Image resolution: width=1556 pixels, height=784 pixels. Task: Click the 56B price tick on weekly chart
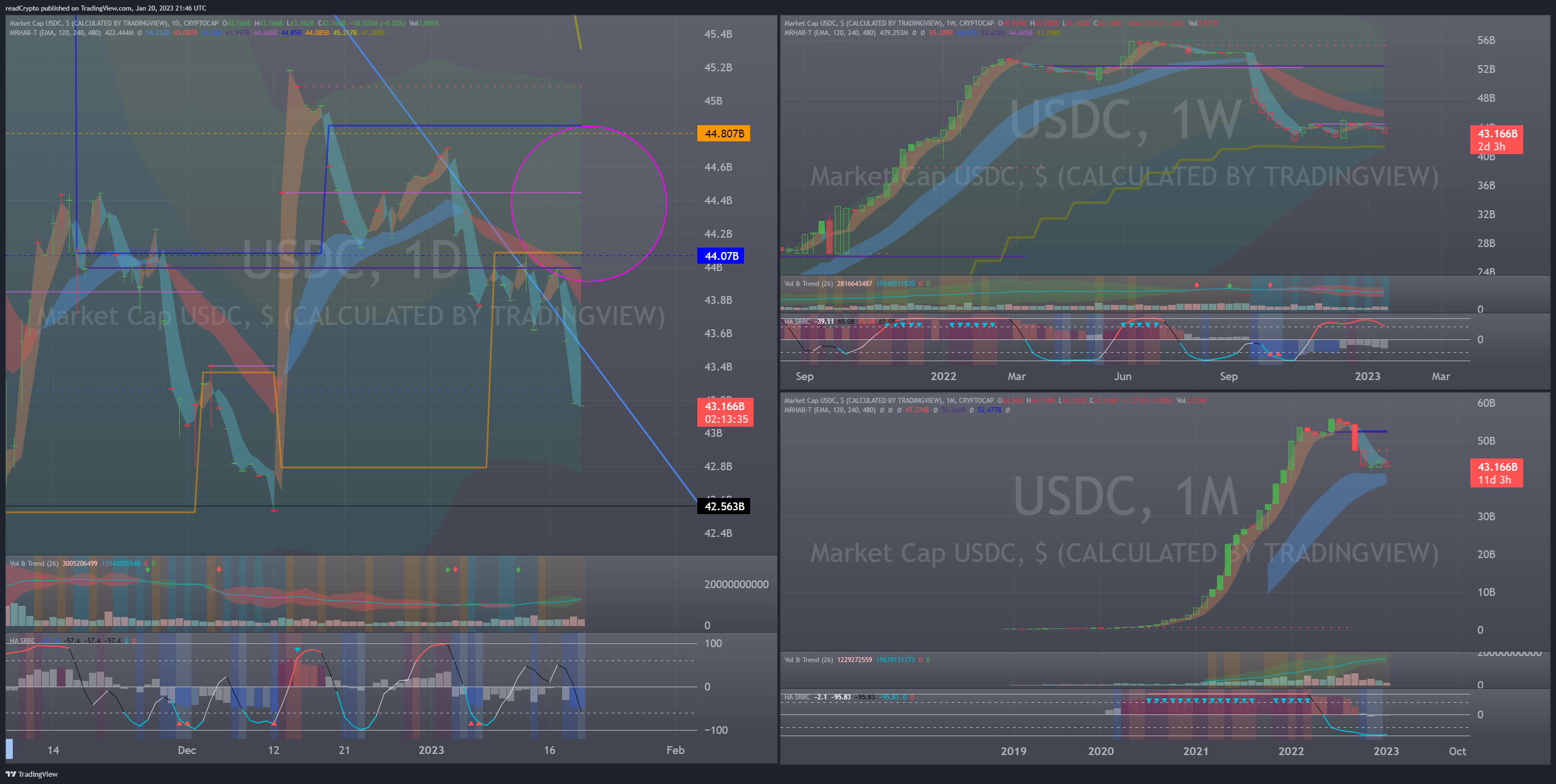click(x=1486, y=41)
